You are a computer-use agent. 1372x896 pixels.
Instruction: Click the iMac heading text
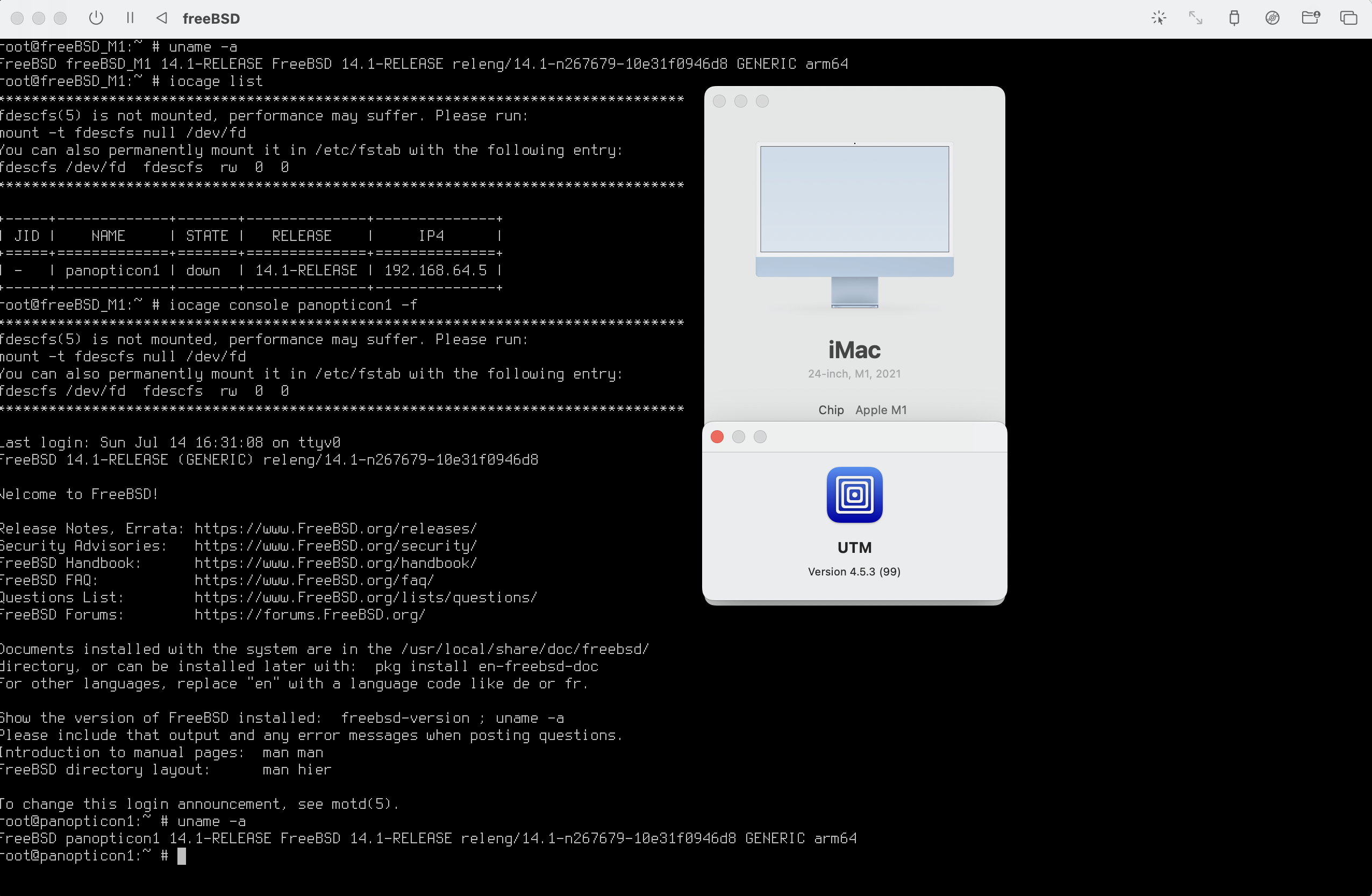pos(854,350)
